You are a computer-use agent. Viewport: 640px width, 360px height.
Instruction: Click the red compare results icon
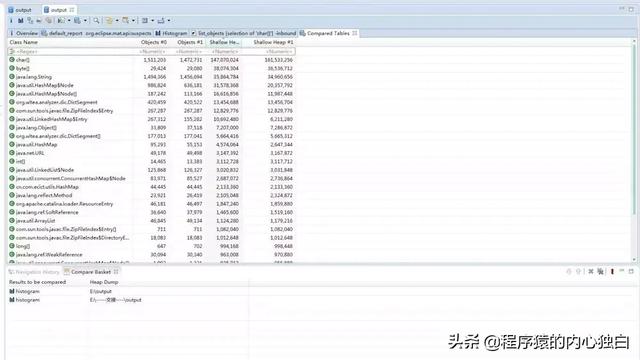coord(612,271)
